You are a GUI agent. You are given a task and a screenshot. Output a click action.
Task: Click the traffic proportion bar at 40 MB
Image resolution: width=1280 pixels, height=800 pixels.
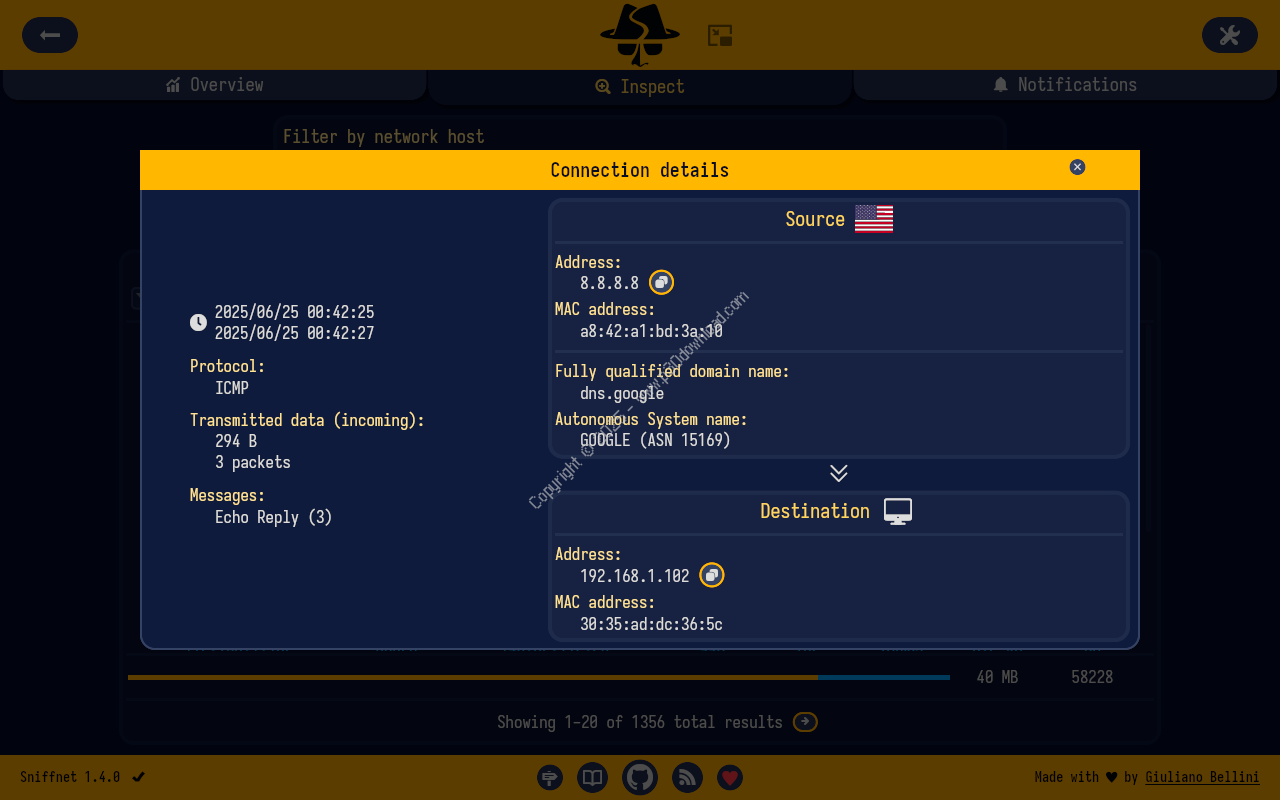coord(538,677)
